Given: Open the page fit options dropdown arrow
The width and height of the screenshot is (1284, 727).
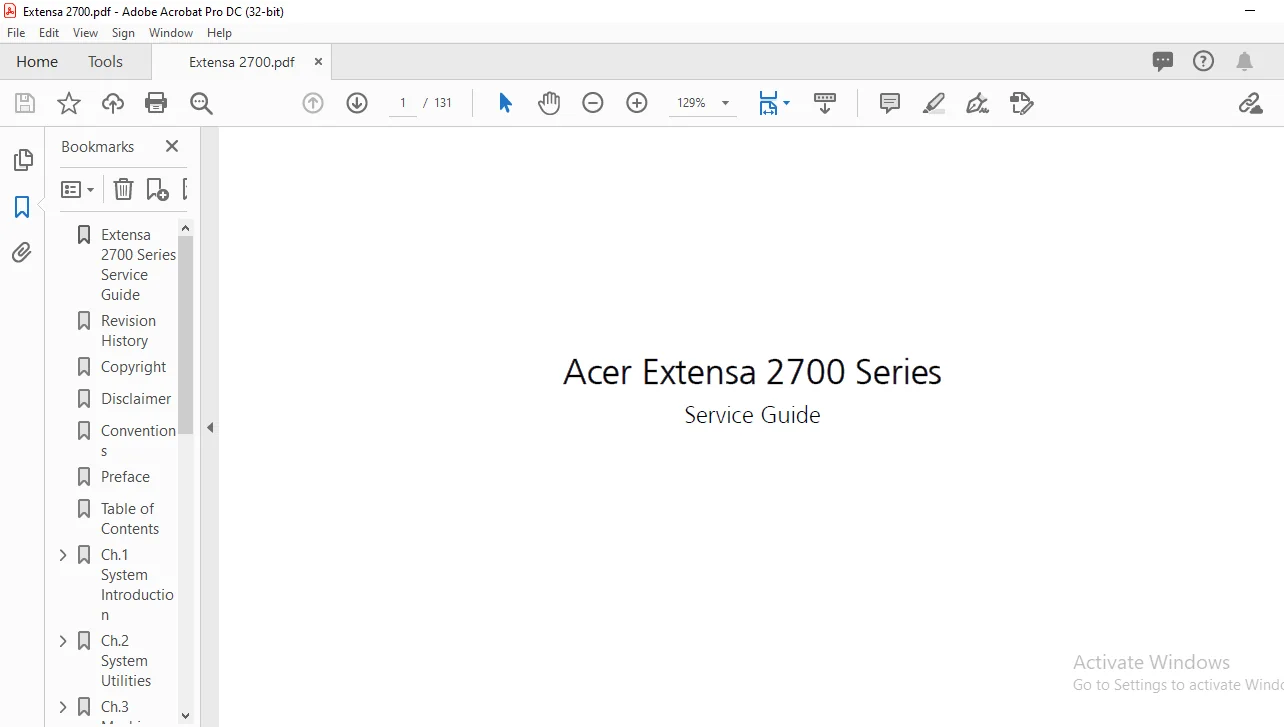Looking at the screenshot, I should tap(787, 103).
